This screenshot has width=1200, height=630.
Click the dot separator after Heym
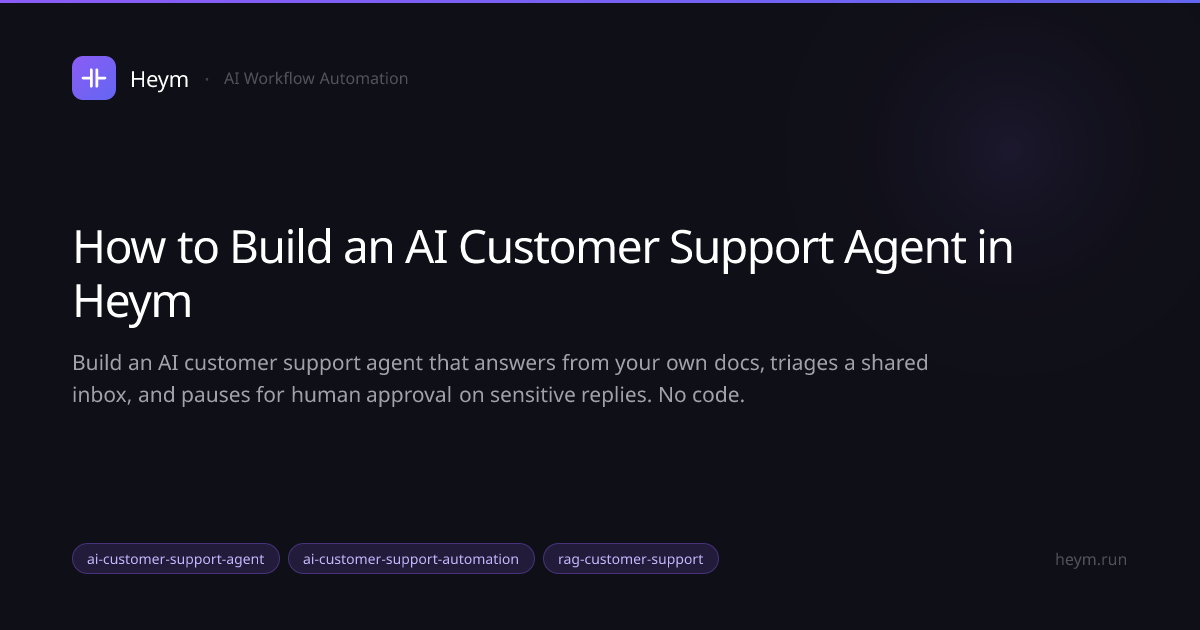206,78
